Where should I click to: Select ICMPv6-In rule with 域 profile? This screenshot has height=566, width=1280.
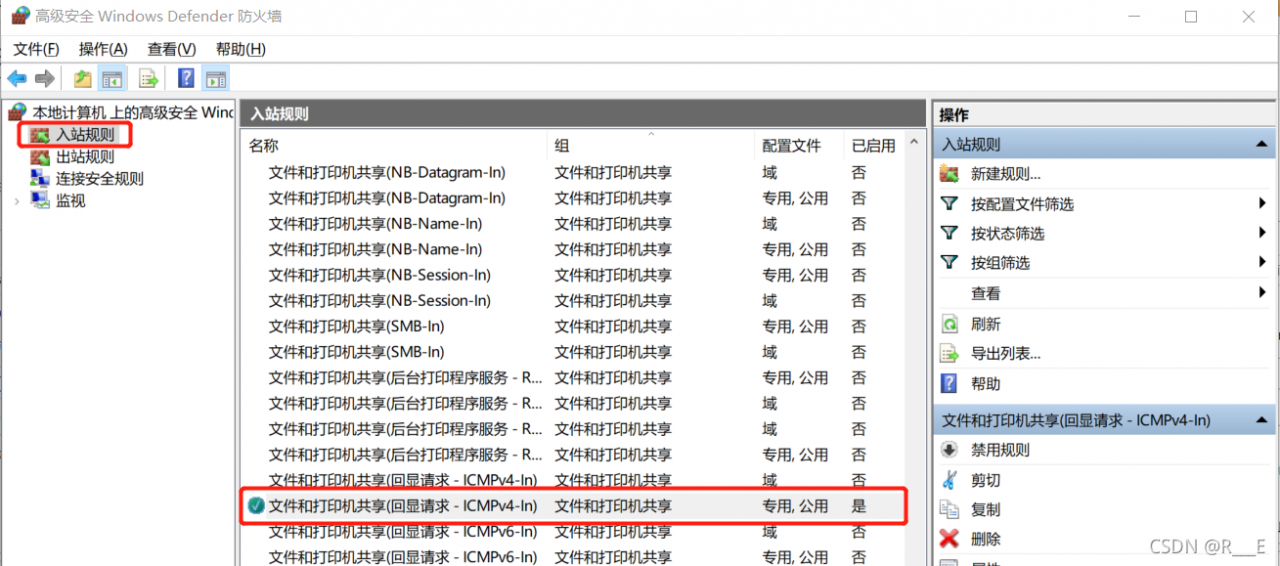point(574,532)
